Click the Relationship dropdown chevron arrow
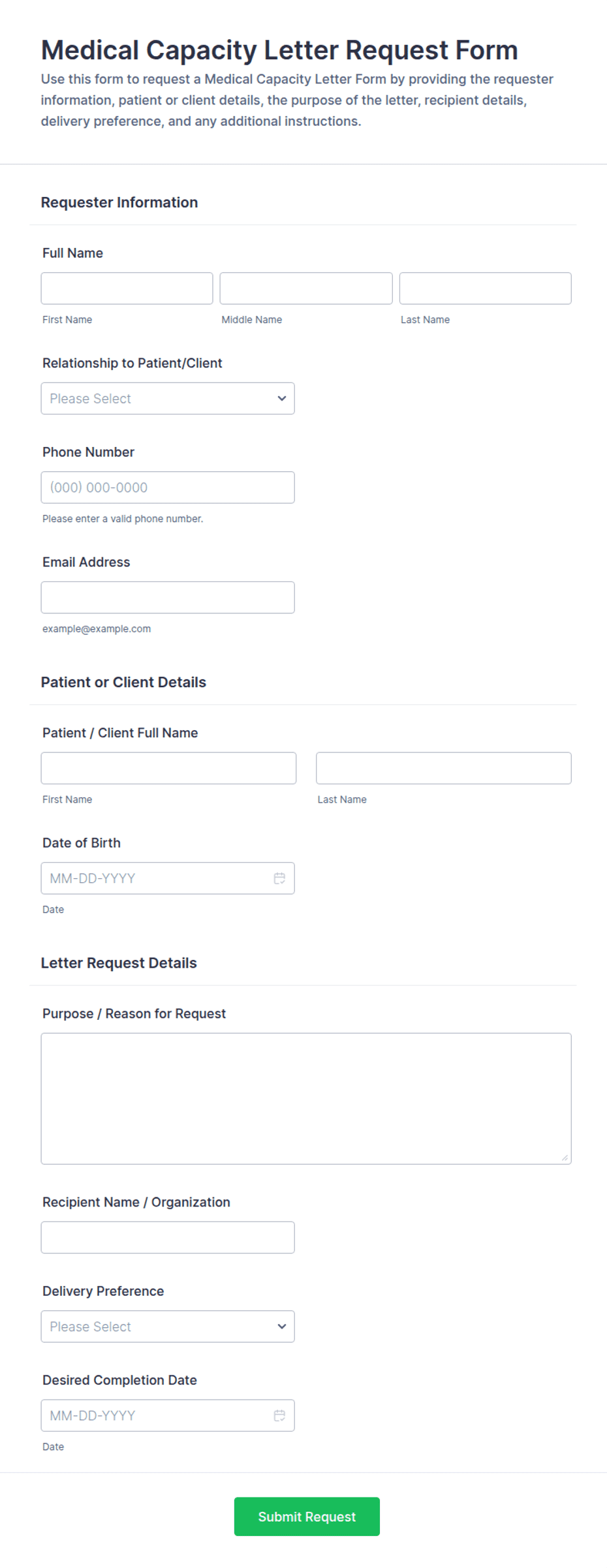This screenshot has height=1568, width=607. click(282, 398)
